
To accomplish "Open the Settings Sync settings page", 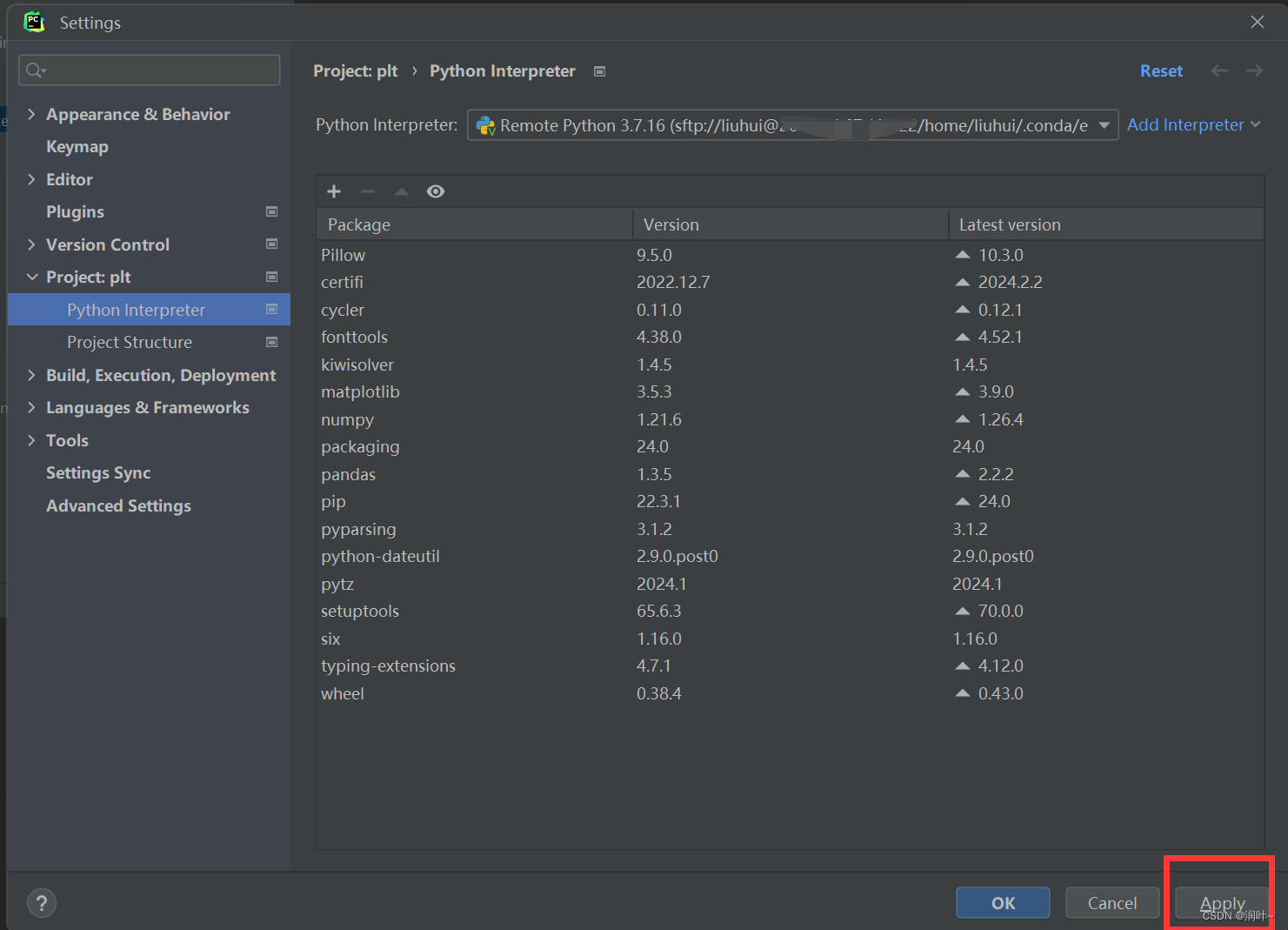I will coord(97,472).
